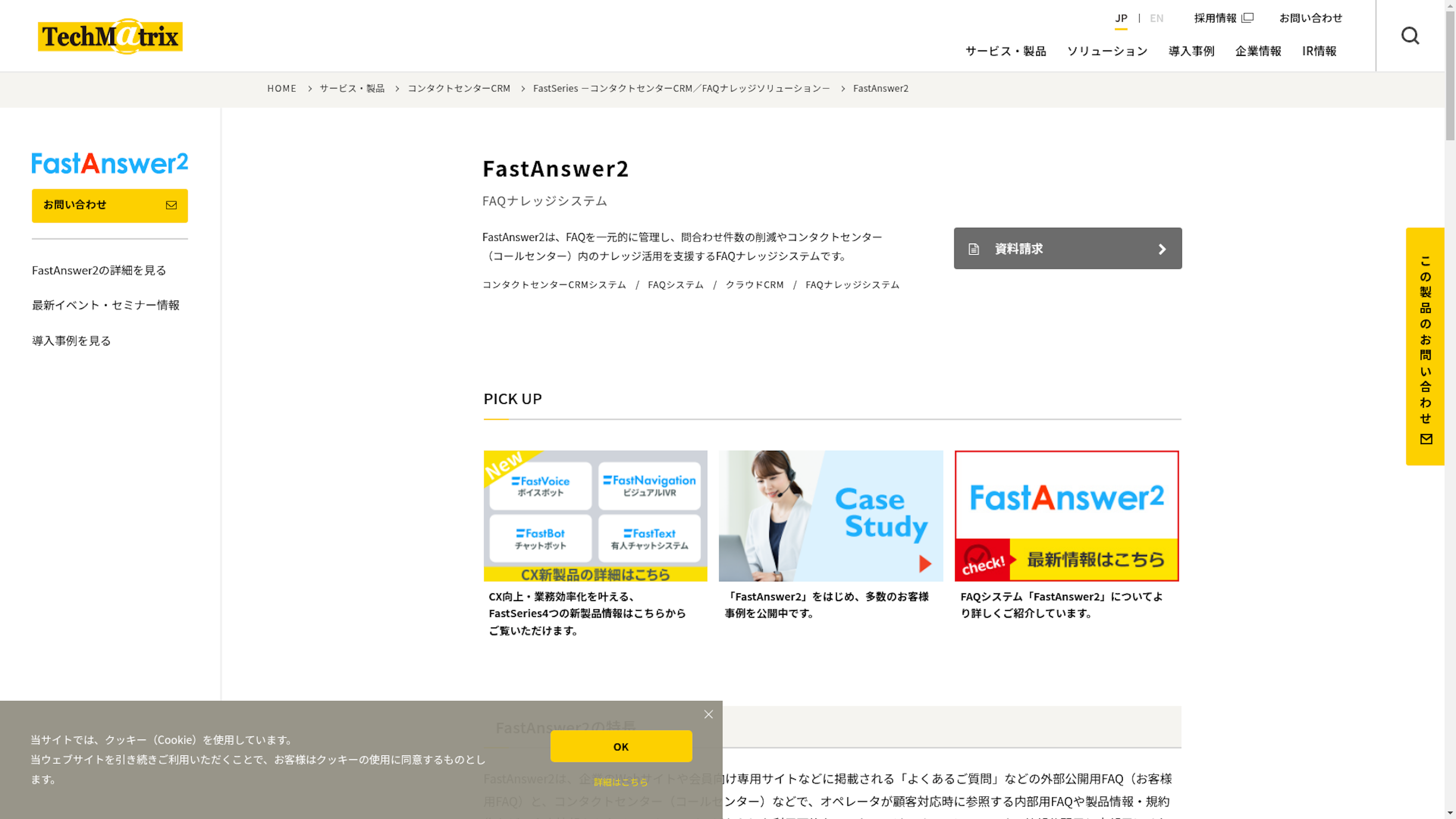Screen dimensions: 1456x819
Task: Click コンタクトセンターCRM breadcrumb link
Action: tap(458, 88)
